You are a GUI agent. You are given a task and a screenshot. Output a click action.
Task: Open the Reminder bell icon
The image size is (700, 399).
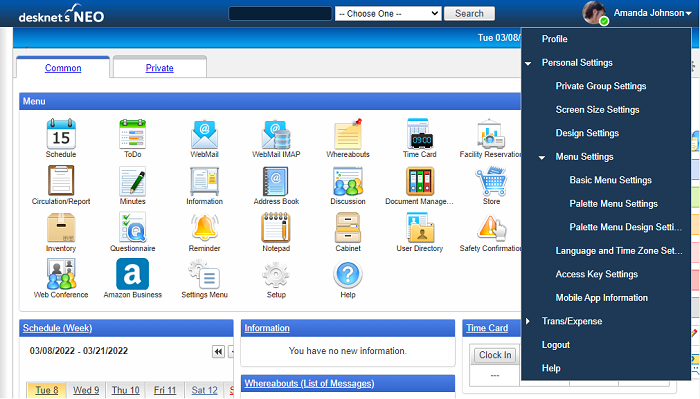click(x=204, y=227)
